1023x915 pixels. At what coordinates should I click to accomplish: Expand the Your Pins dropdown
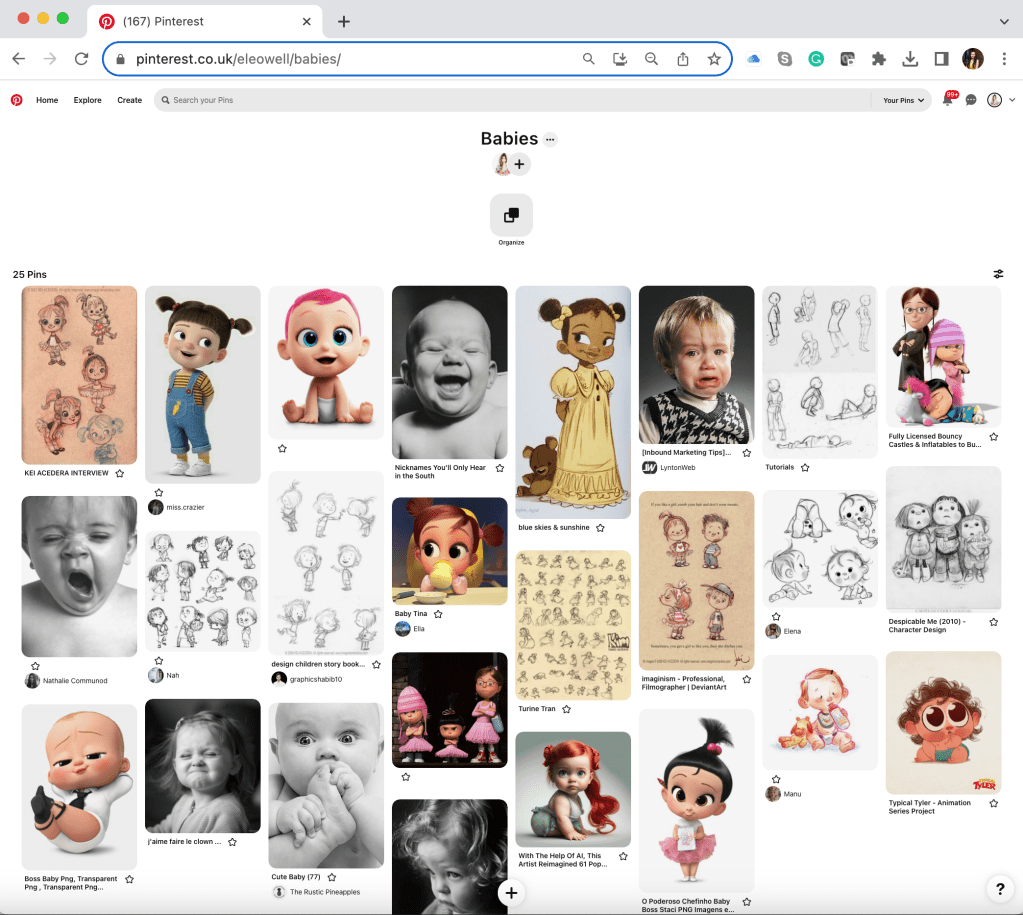(904, 100)
